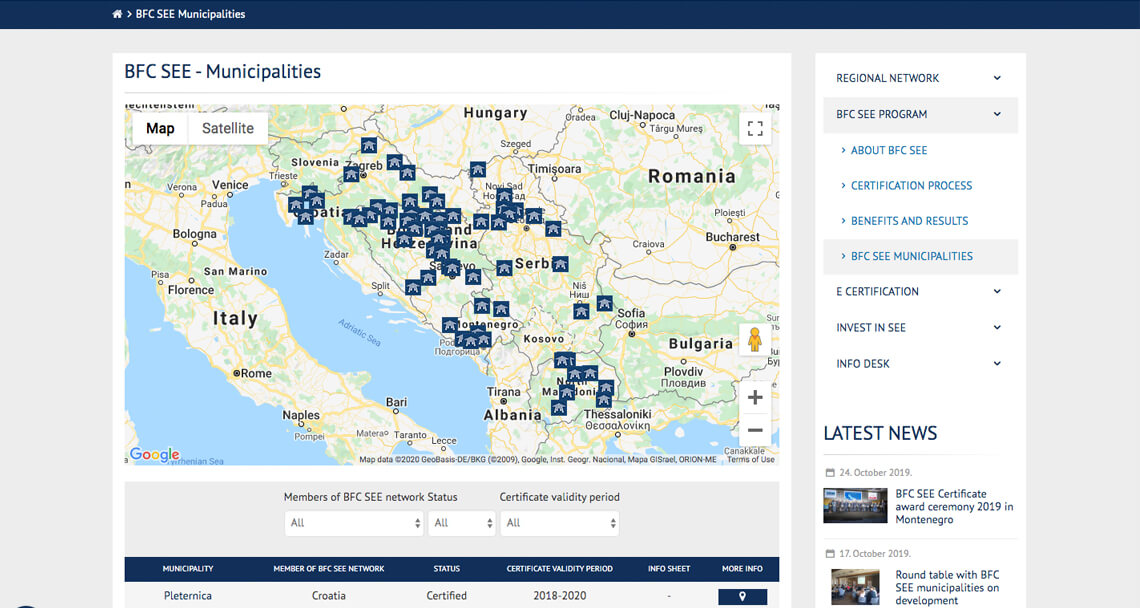This screenshot has width=1140, height=608.
Task: Click the home icon in breadcrumb
Action: click(x=117, y=14)
